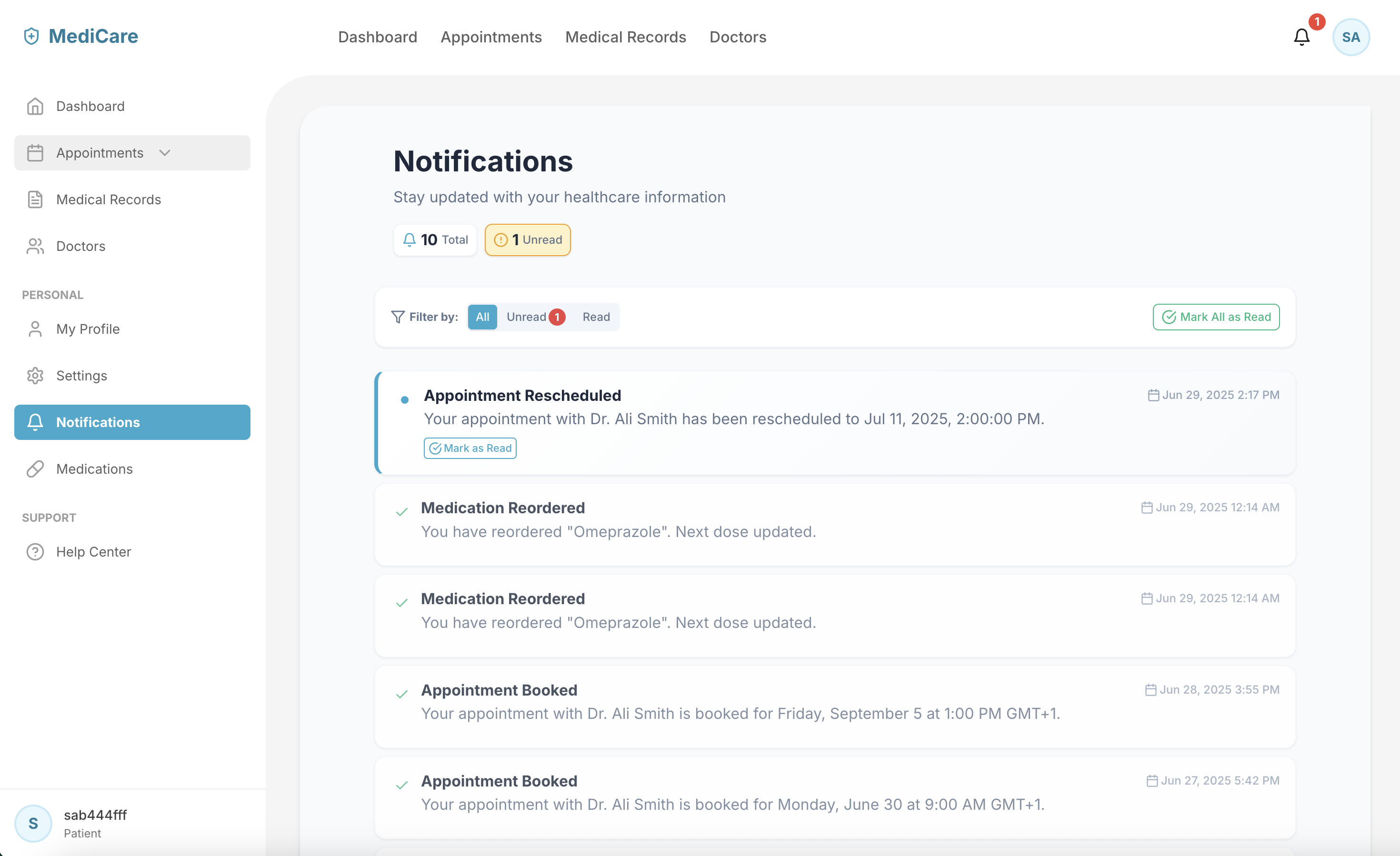Open Appointments in the top navigation
Image resolution: width=1400 pixels, height=856 pixels.
point(491,37)
